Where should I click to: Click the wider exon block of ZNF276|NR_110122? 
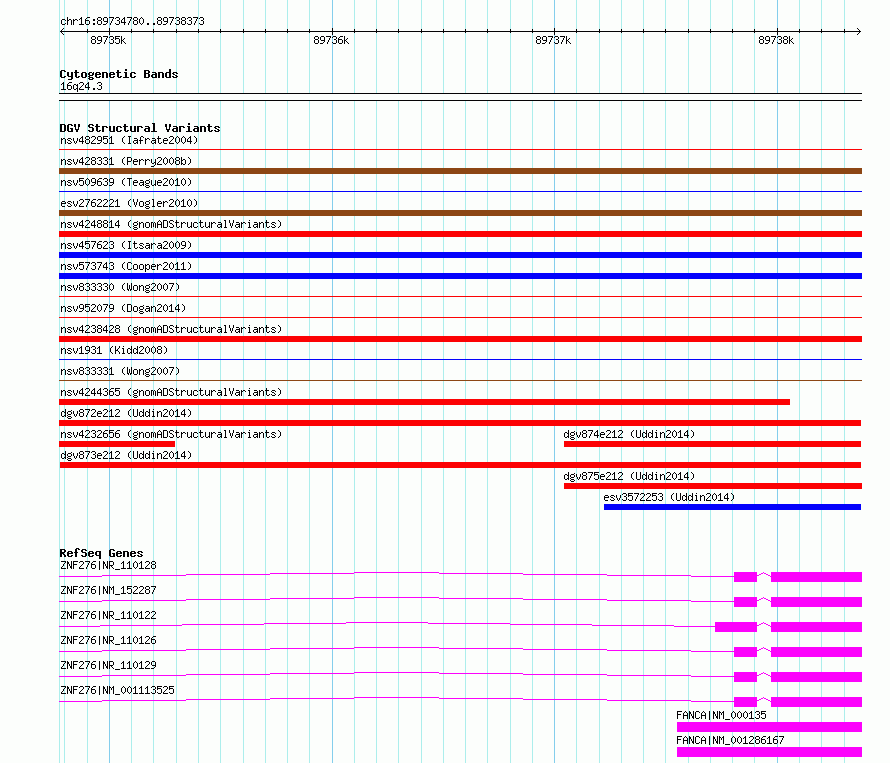[x=736, y=627]
